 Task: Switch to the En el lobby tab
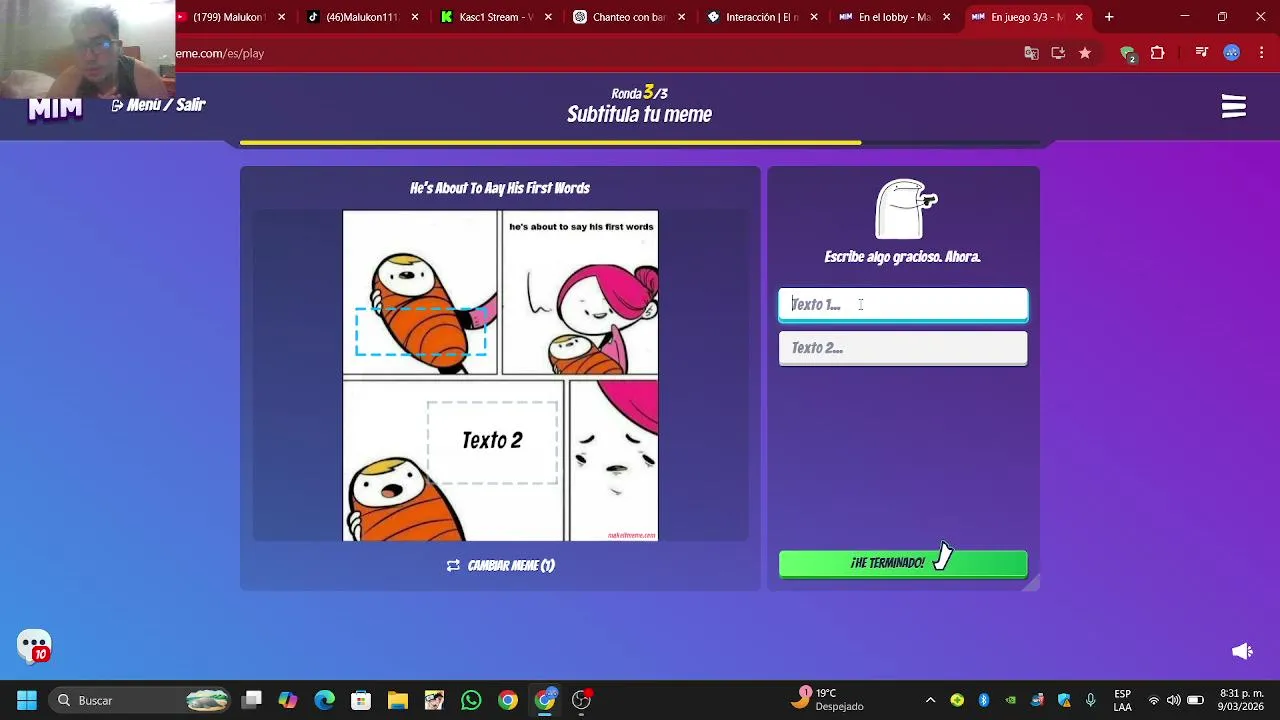point(894,17)
